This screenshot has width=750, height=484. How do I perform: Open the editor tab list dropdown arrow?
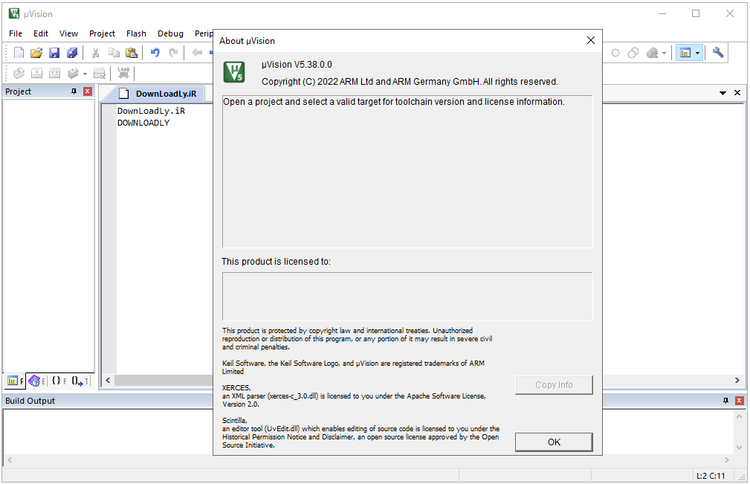click(x=723, y=93)
